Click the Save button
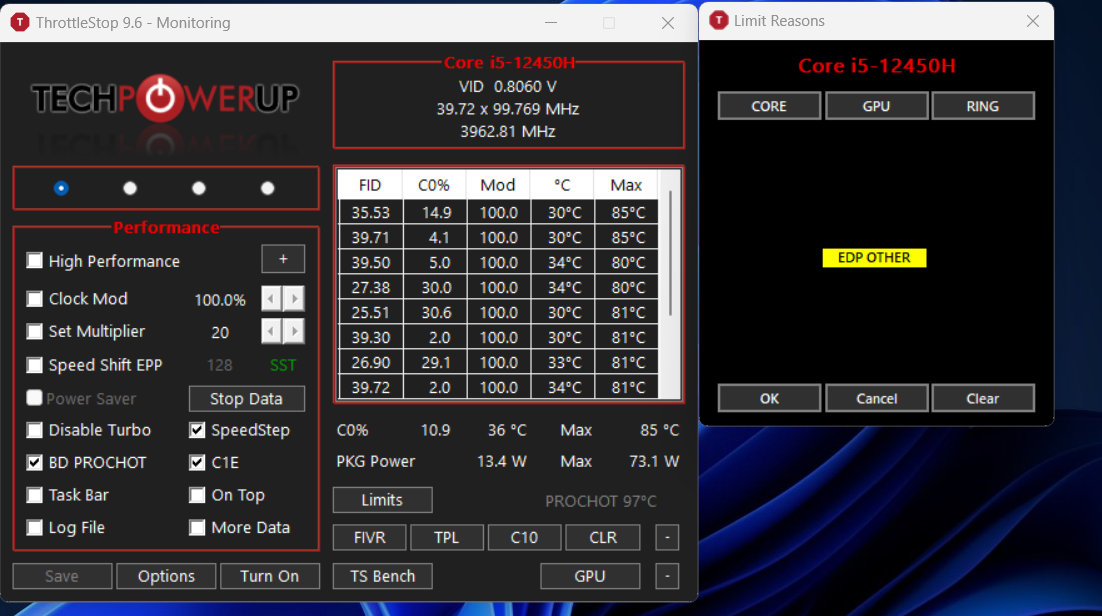This screenshot has width=1102, height=616. tap(62, 576)
